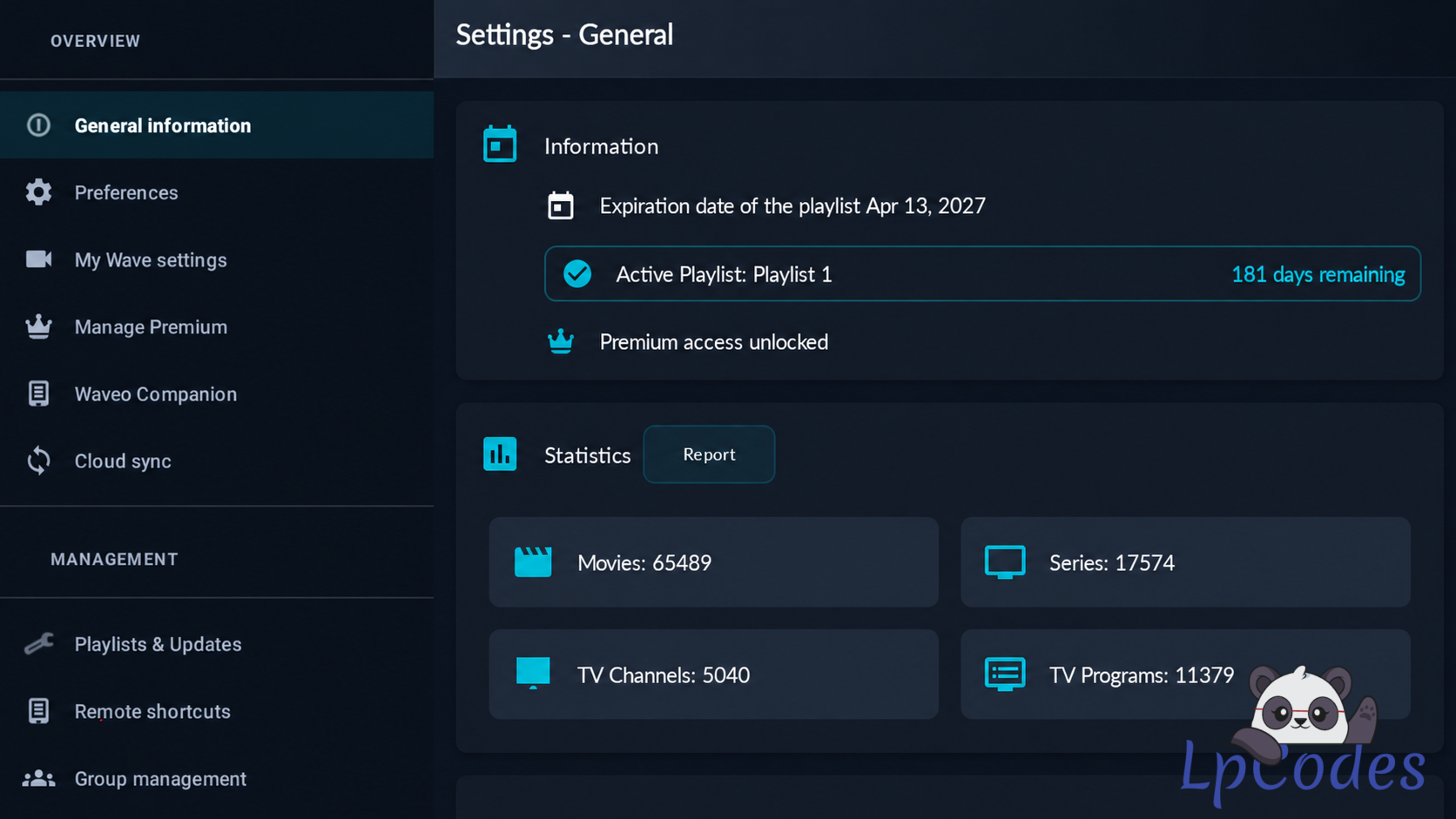Open Manage Premium section
This screenshot has height=819, width=1456.
217,326
